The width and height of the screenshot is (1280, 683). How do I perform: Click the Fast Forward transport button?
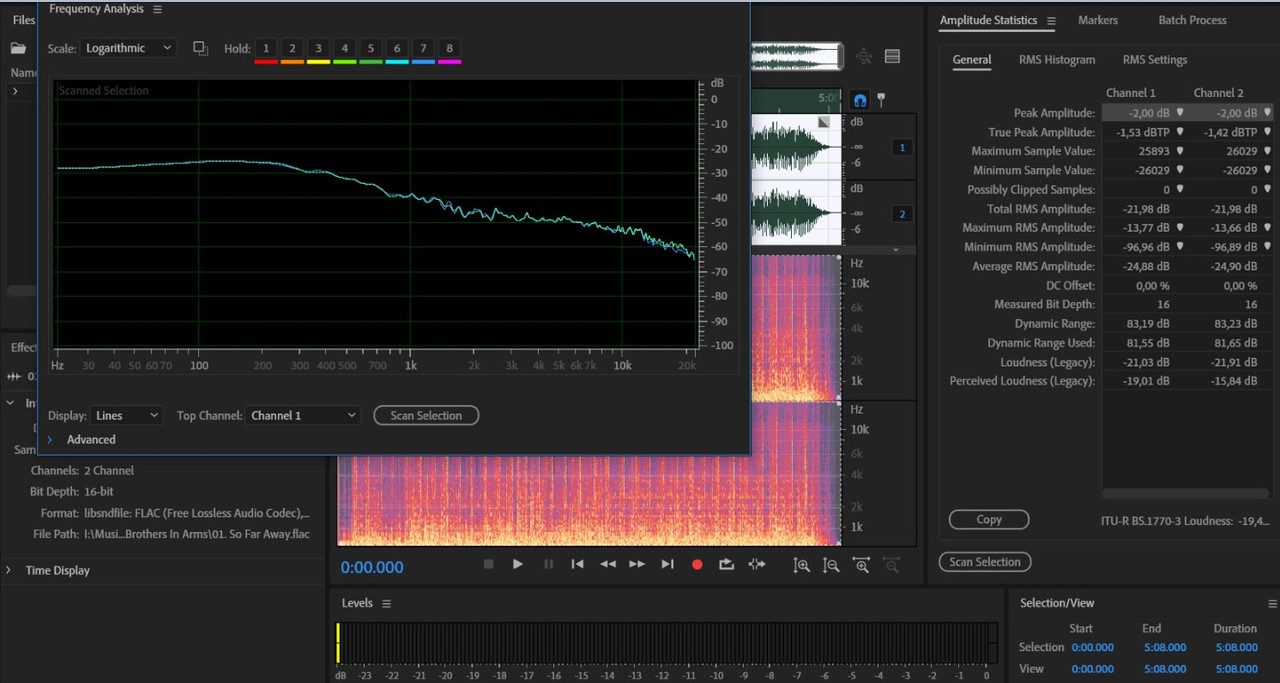(x=637, y=564)
